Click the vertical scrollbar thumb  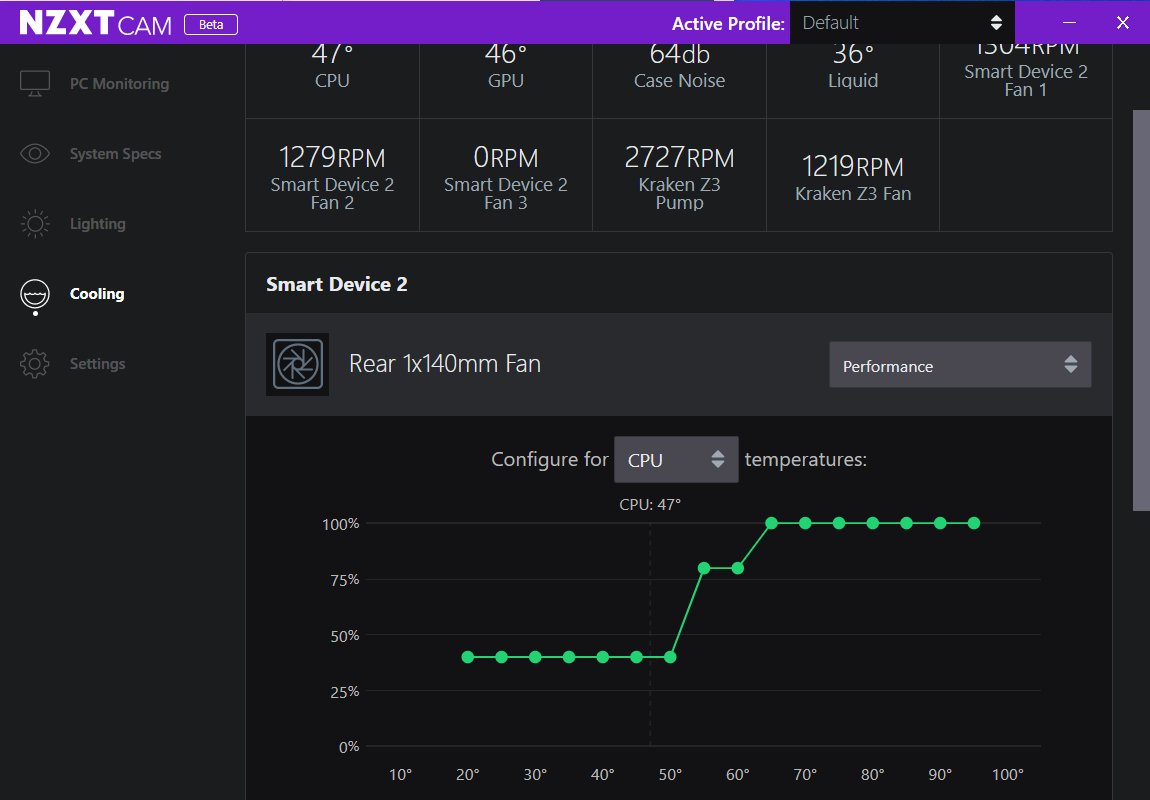pos(1141,310)
